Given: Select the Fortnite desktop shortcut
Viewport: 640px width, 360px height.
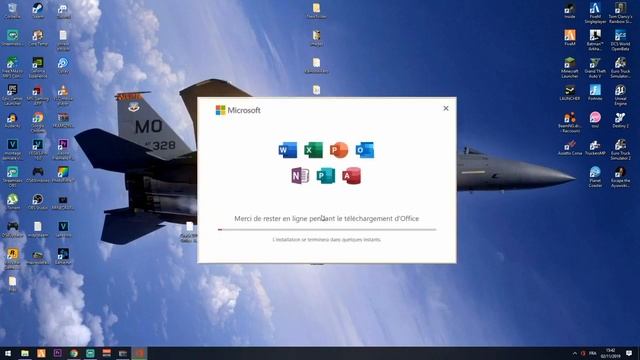Looking at the screenshot, I should coord(595,93).
